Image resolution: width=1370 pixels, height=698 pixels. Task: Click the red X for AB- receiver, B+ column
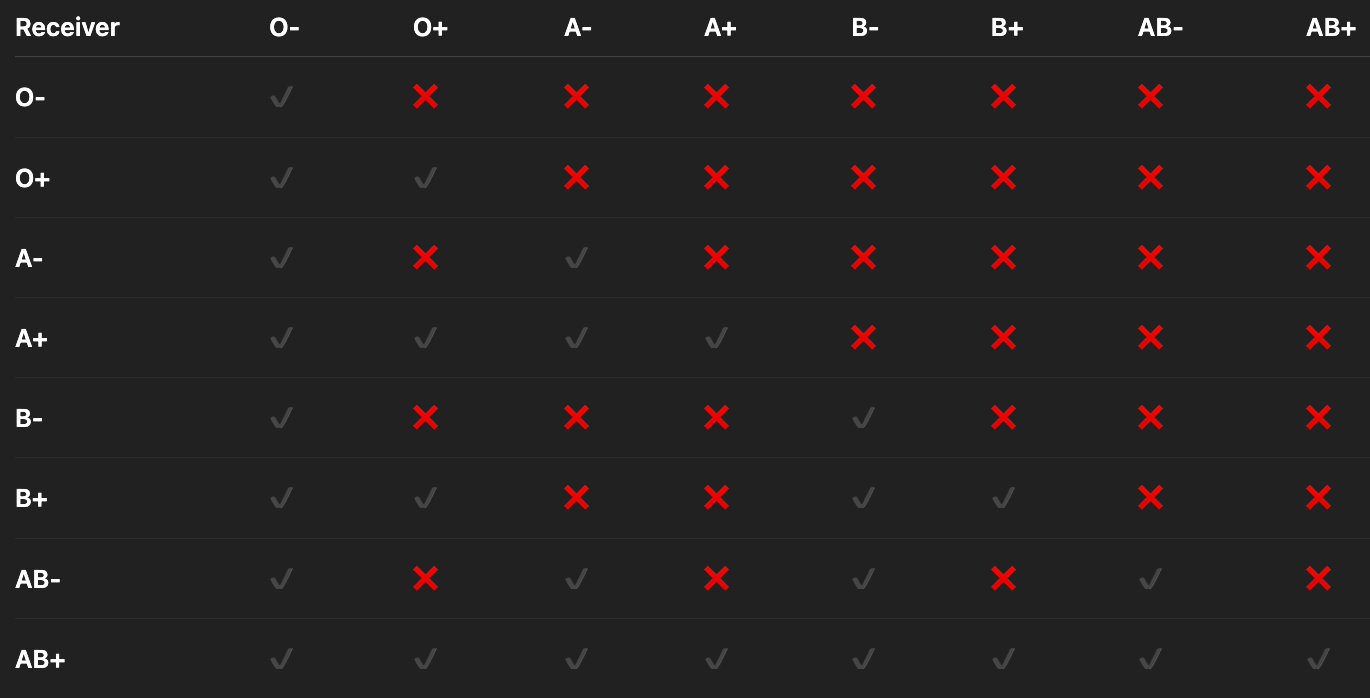coord(1003,578)
